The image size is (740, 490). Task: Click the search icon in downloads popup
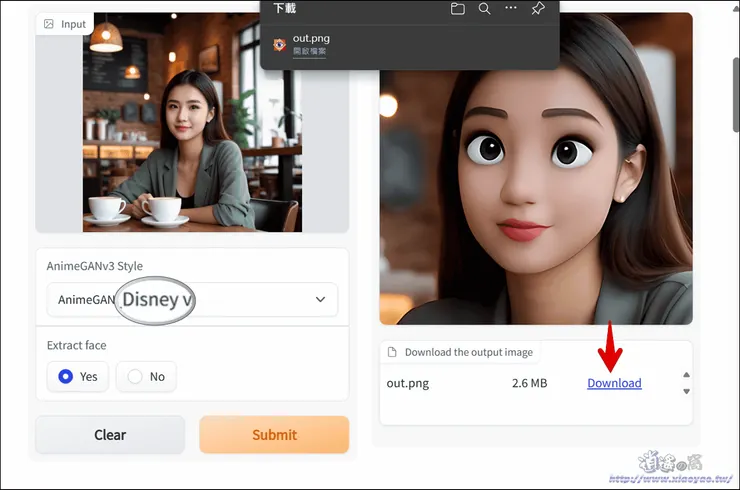click(x=484, y=8)
